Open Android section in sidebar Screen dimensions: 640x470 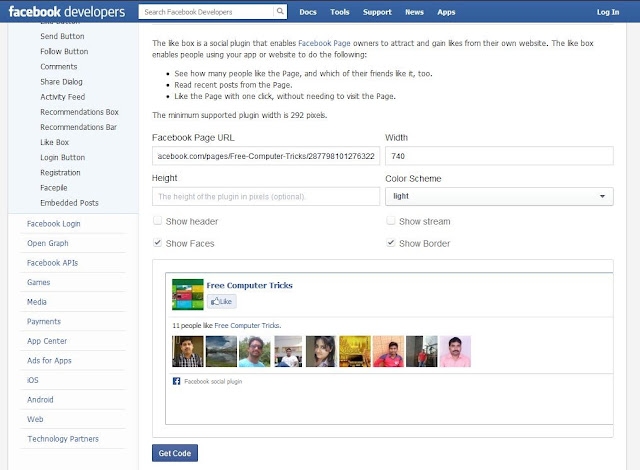coord(40,400)
